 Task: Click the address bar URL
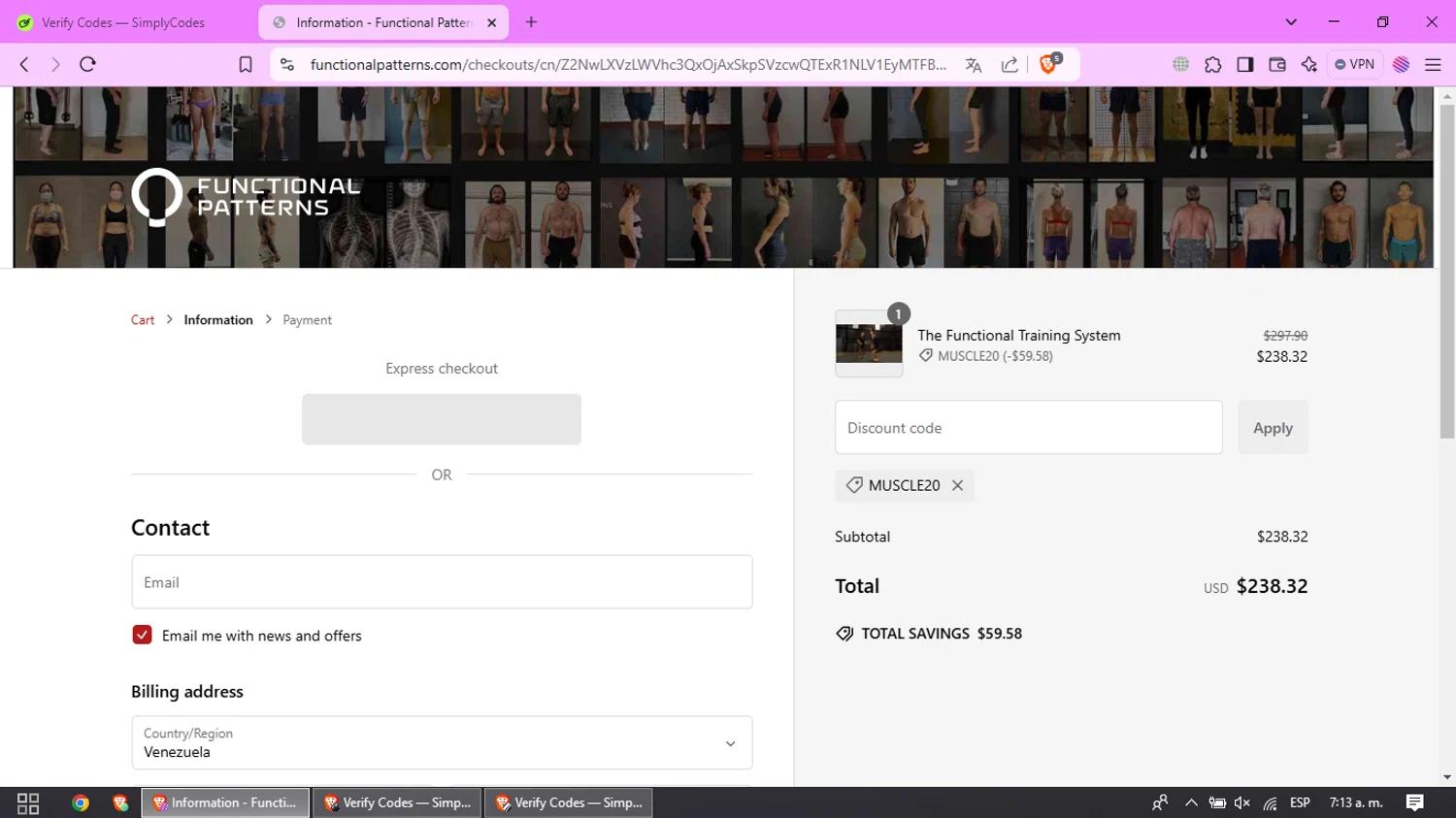[628, 64]
